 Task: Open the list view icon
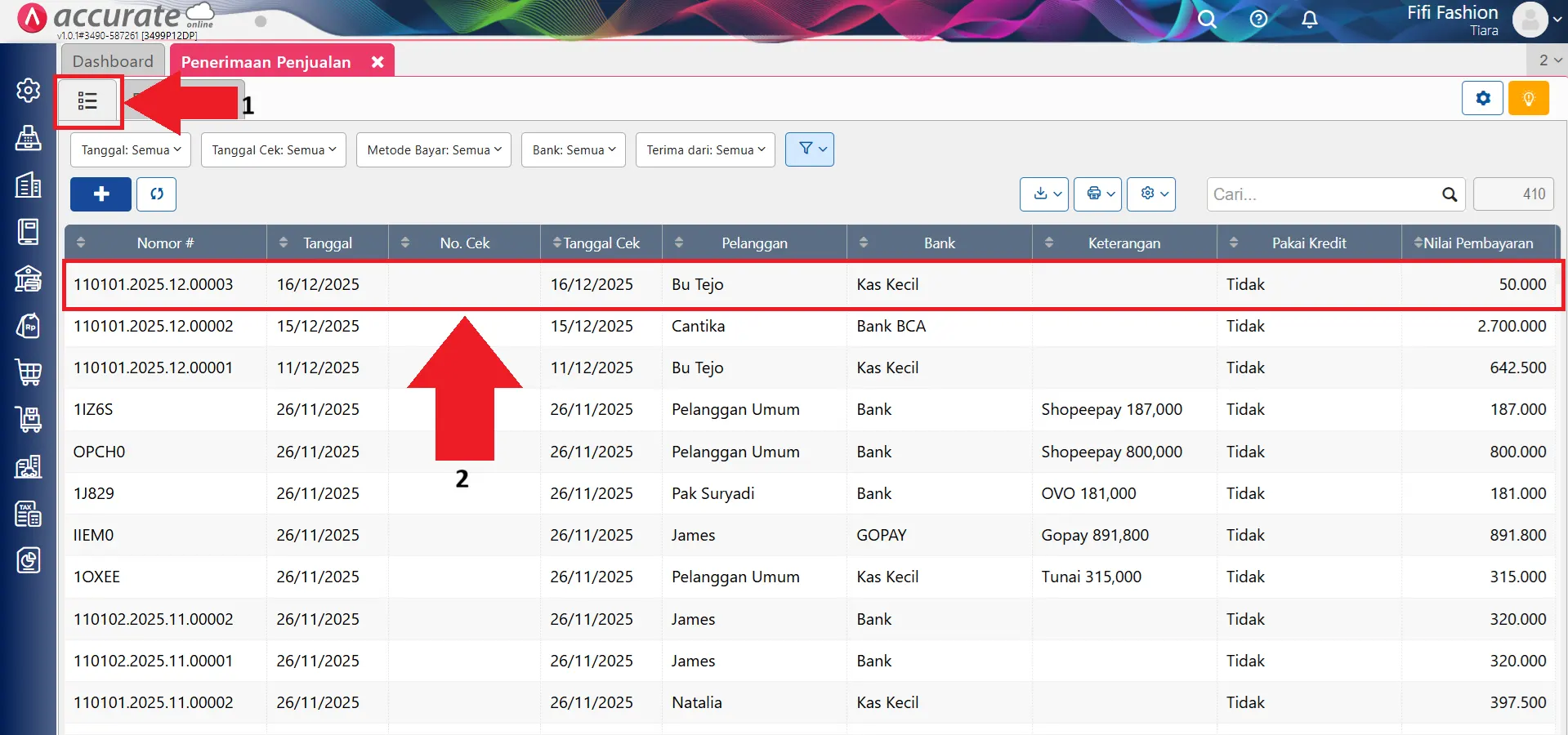[87, 101]
